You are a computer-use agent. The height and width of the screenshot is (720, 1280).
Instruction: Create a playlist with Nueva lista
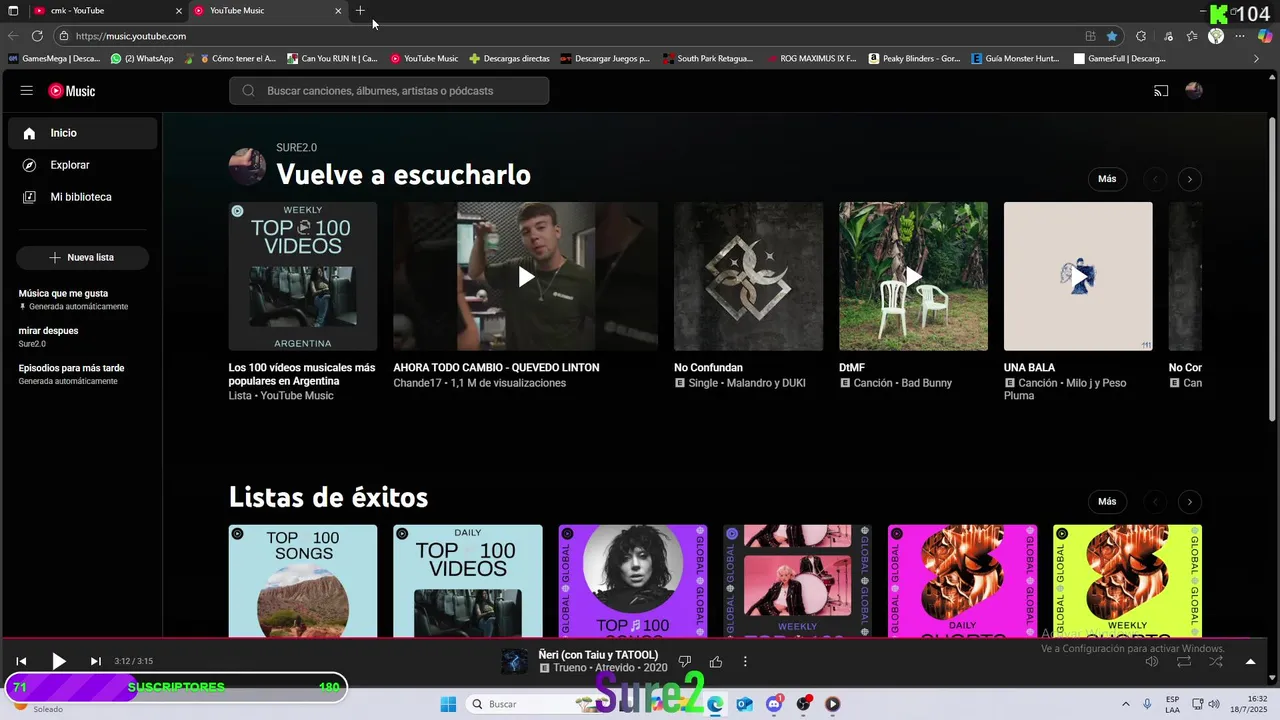point(82,257)
